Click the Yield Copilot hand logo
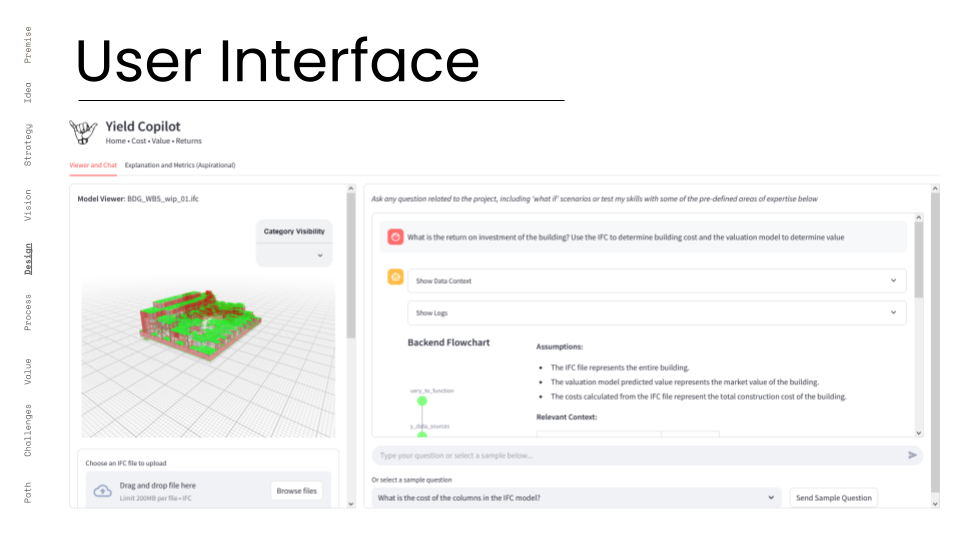 (x=83, y=132)
